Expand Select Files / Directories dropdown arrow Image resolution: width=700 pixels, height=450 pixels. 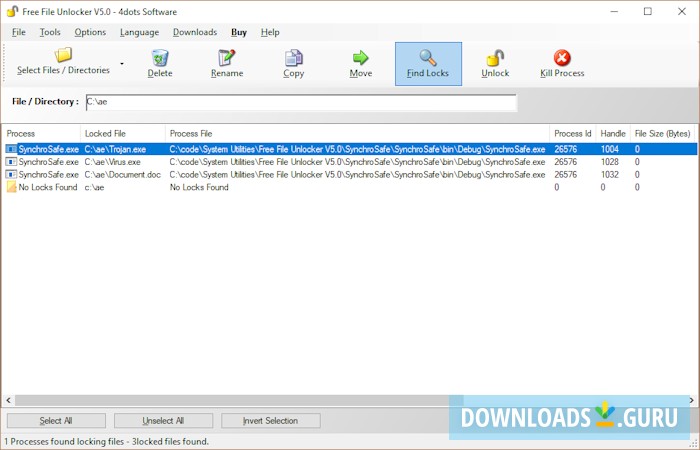(x=121, y=64)
